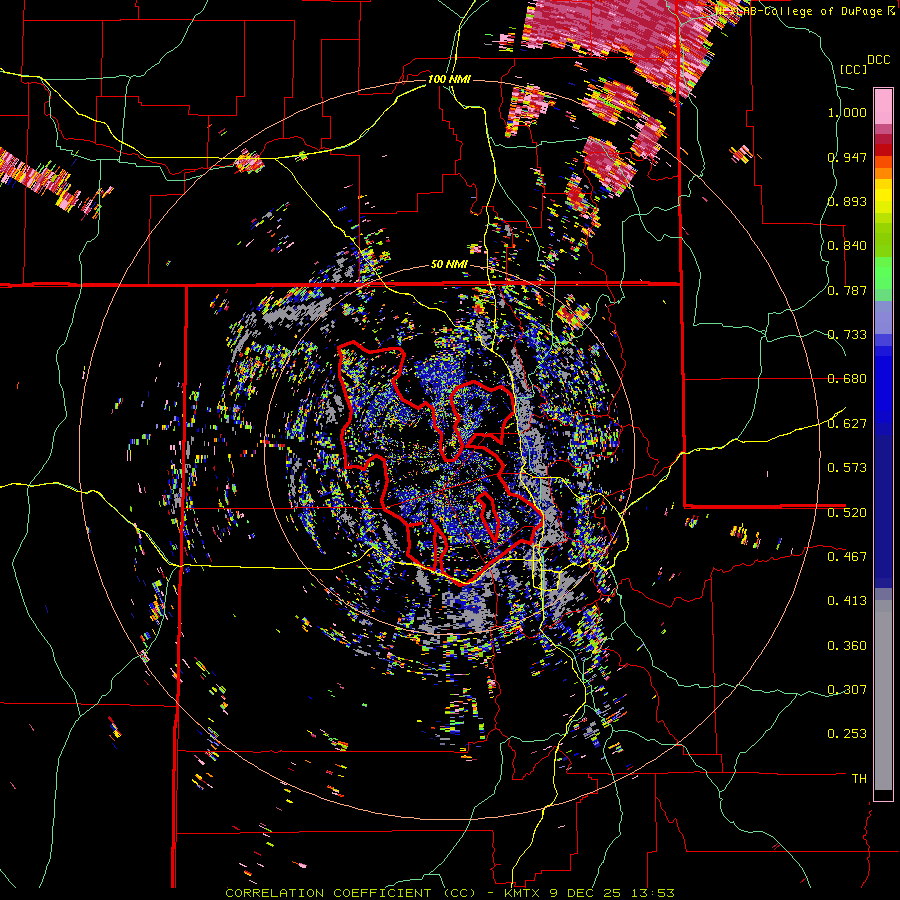Click the 0.893 scale label
Viewport: 900px width, 900px height.
[x=847, y=201]
